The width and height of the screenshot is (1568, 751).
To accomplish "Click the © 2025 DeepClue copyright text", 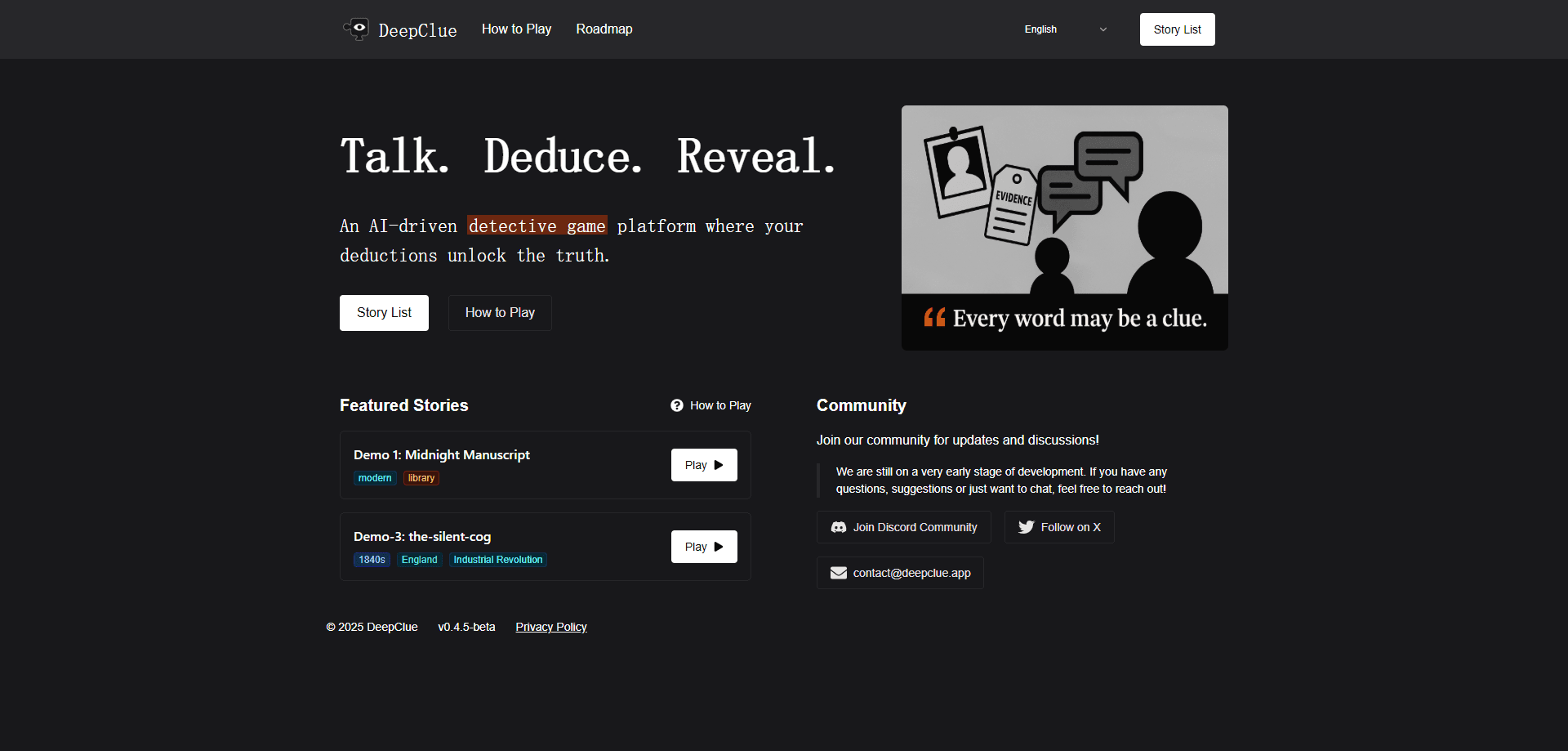I will [x=372, y=627].
